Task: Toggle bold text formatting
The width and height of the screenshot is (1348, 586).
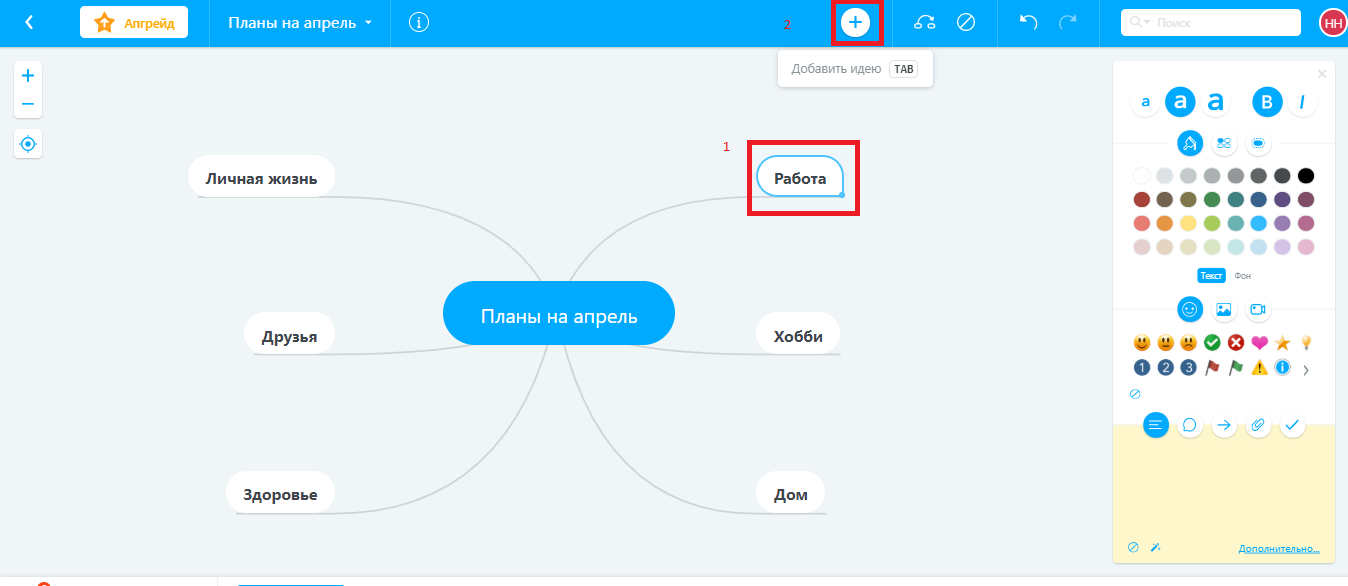Action: pos(1268,102)
